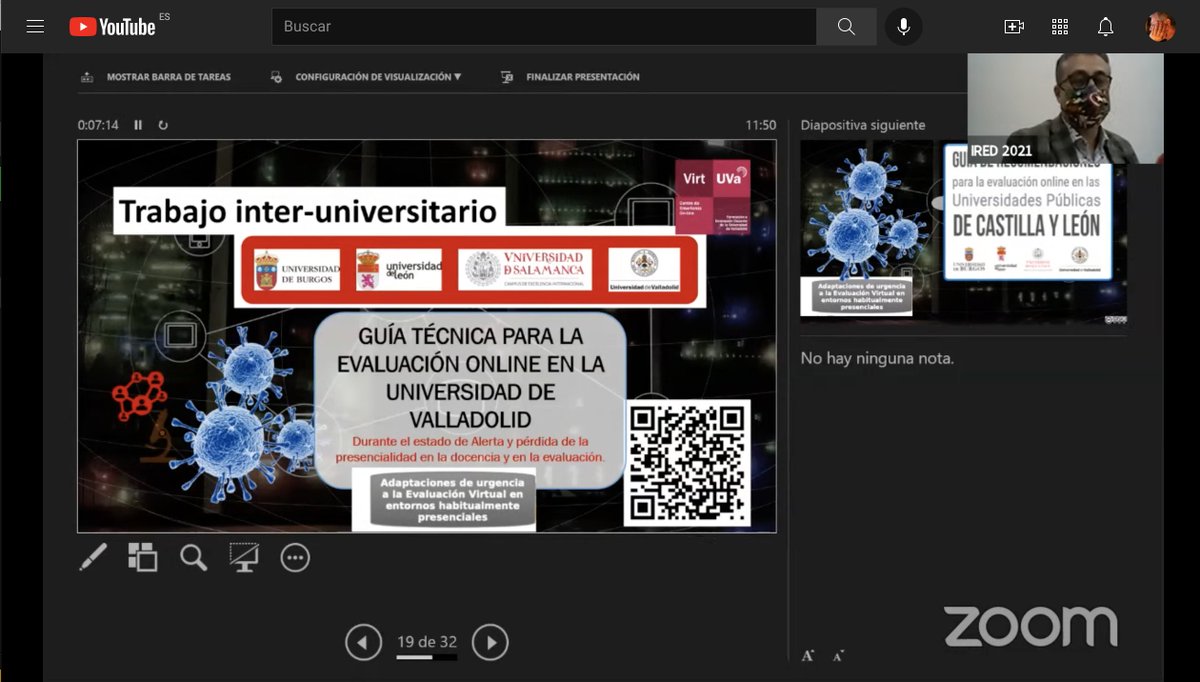Viewport: 1200px width, 682px height.
Task: Click the QR code on slide
Action: 687,462
